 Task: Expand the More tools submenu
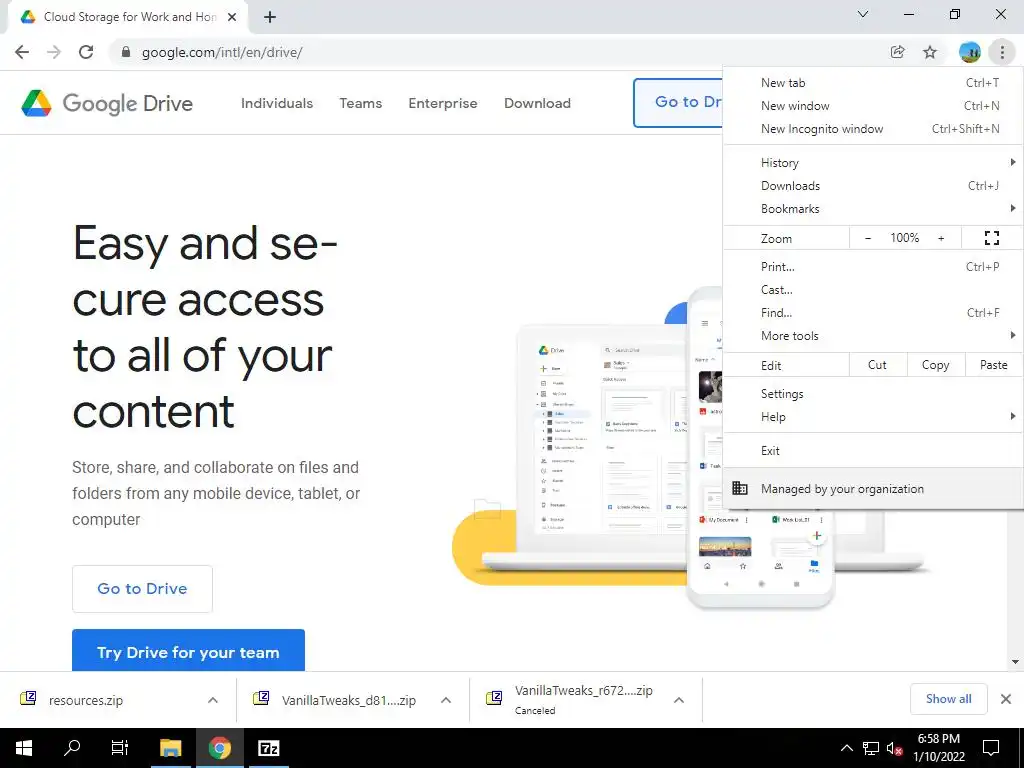click(1012, 335)
